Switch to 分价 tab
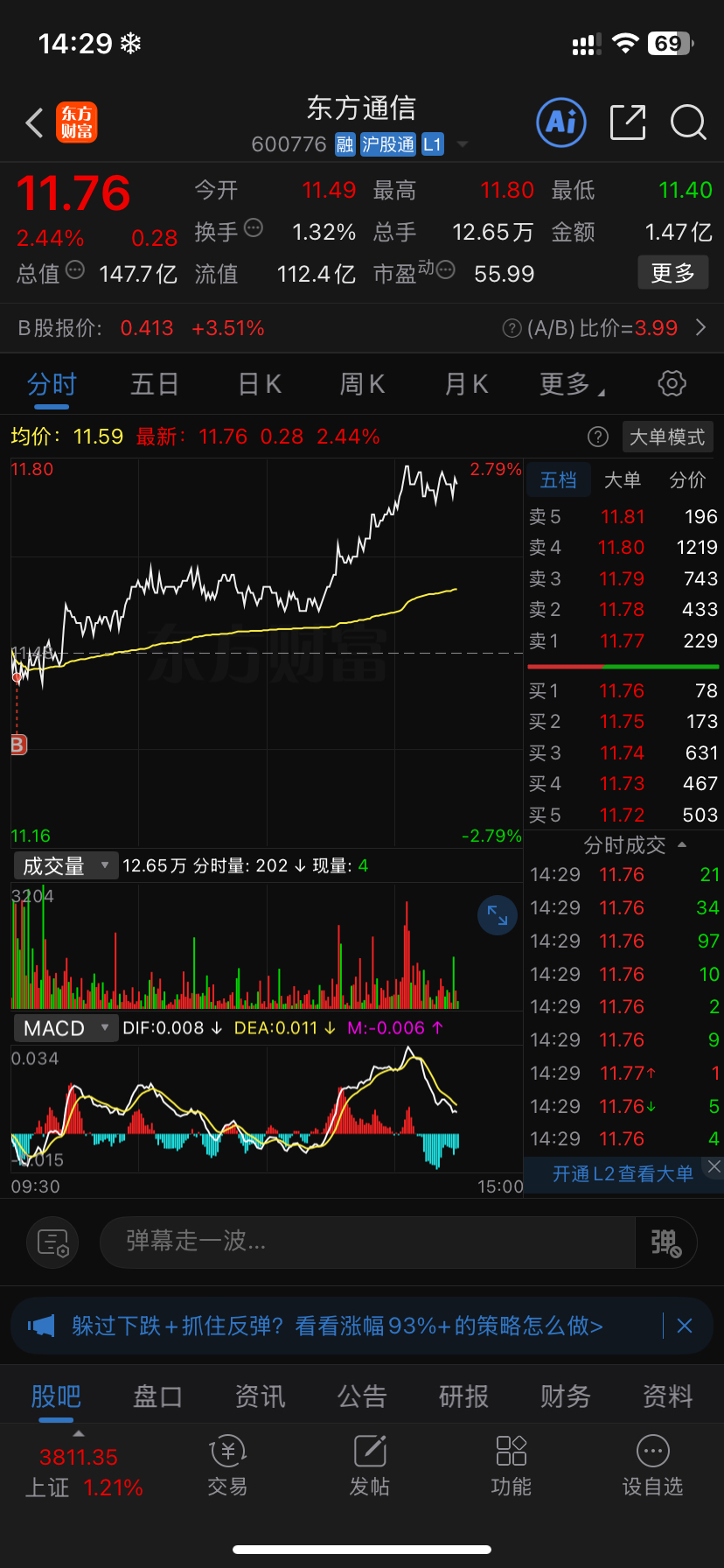 (687, 480)
